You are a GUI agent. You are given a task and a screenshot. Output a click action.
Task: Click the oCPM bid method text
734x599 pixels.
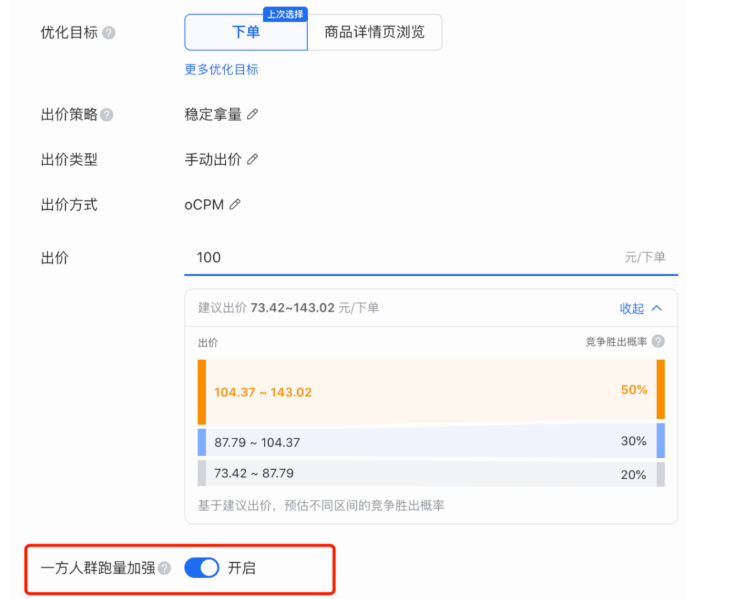[x=204, y=205]
